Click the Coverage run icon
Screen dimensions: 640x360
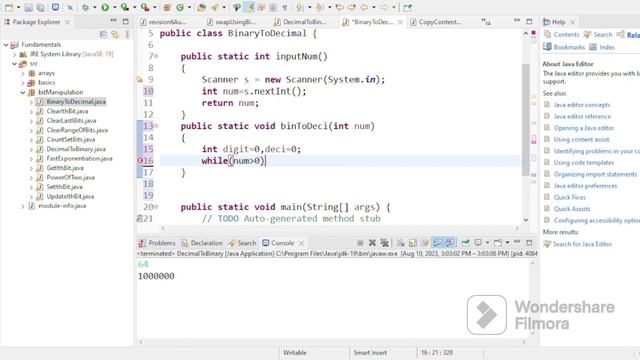click(x=125, y=7)
